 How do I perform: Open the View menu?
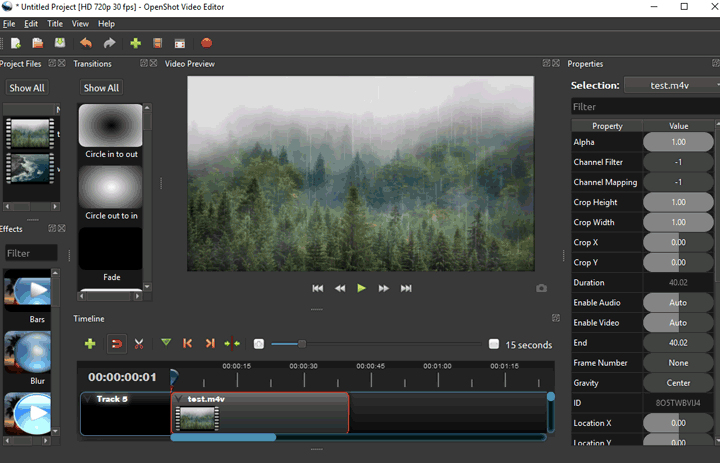[x=80, y=23]
